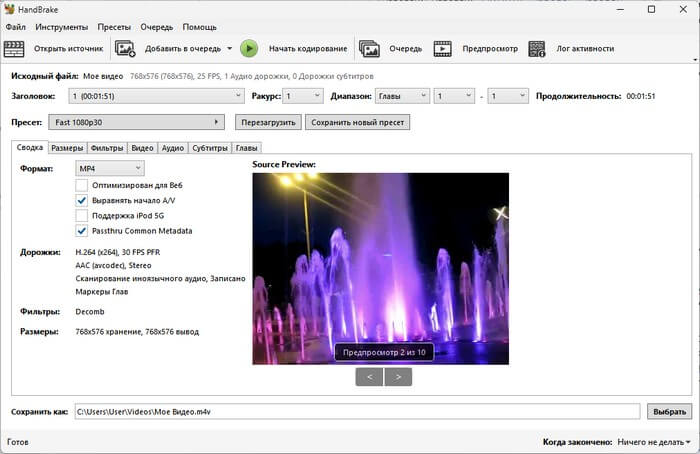
Task: Click the Add to Queue picture icon
Action: (x=125, y=49)
